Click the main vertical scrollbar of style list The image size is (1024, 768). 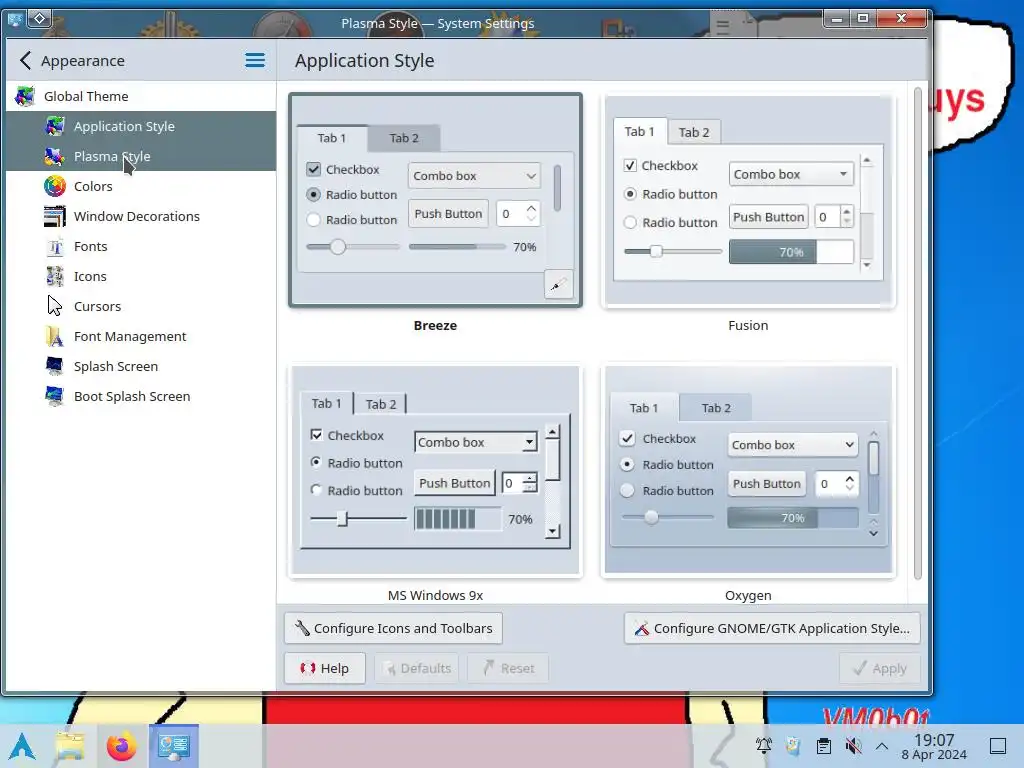(x=918, y=333)
